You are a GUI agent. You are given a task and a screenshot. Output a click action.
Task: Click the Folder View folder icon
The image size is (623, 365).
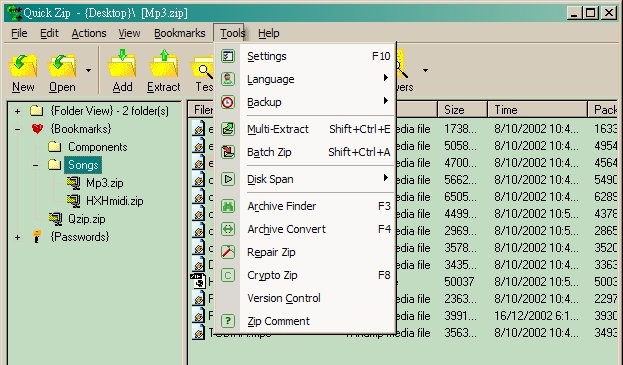(37, 110)
